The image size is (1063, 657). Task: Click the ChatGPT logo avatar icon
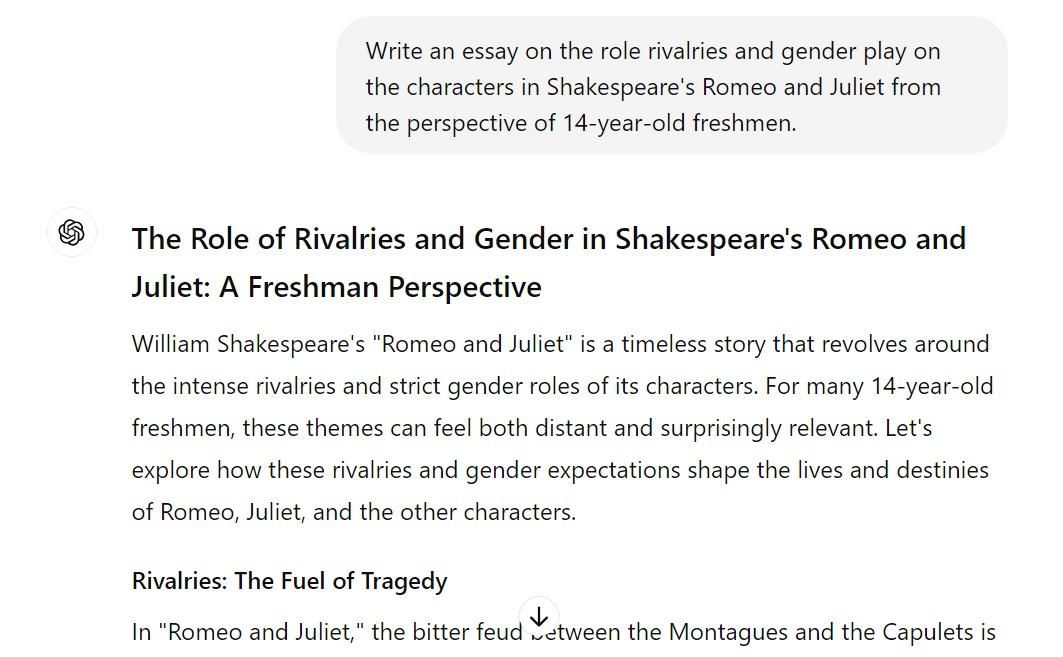[x=72, y=232]
